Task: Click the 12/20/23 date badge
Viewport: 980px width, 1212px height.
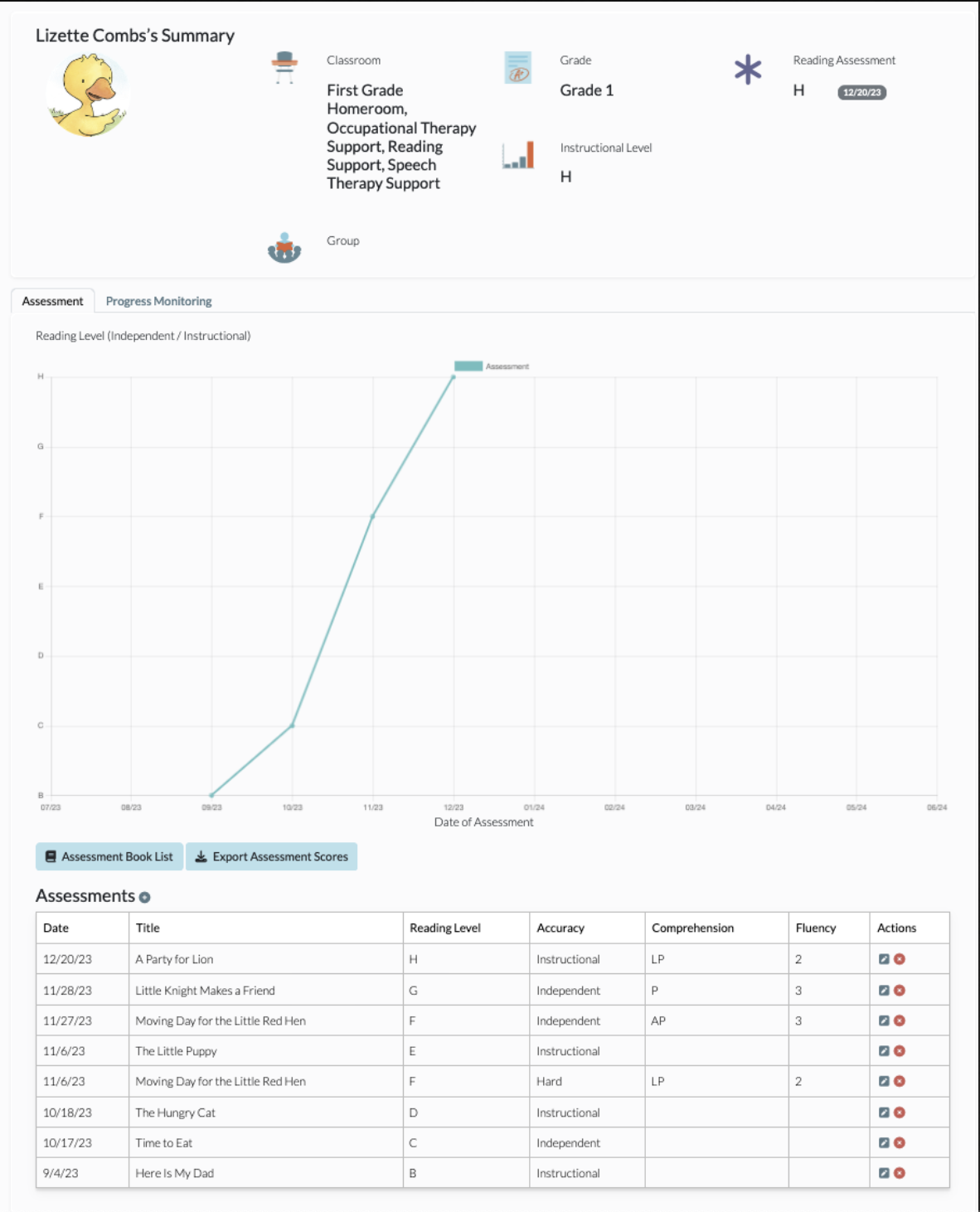Action: coord(861,92)
